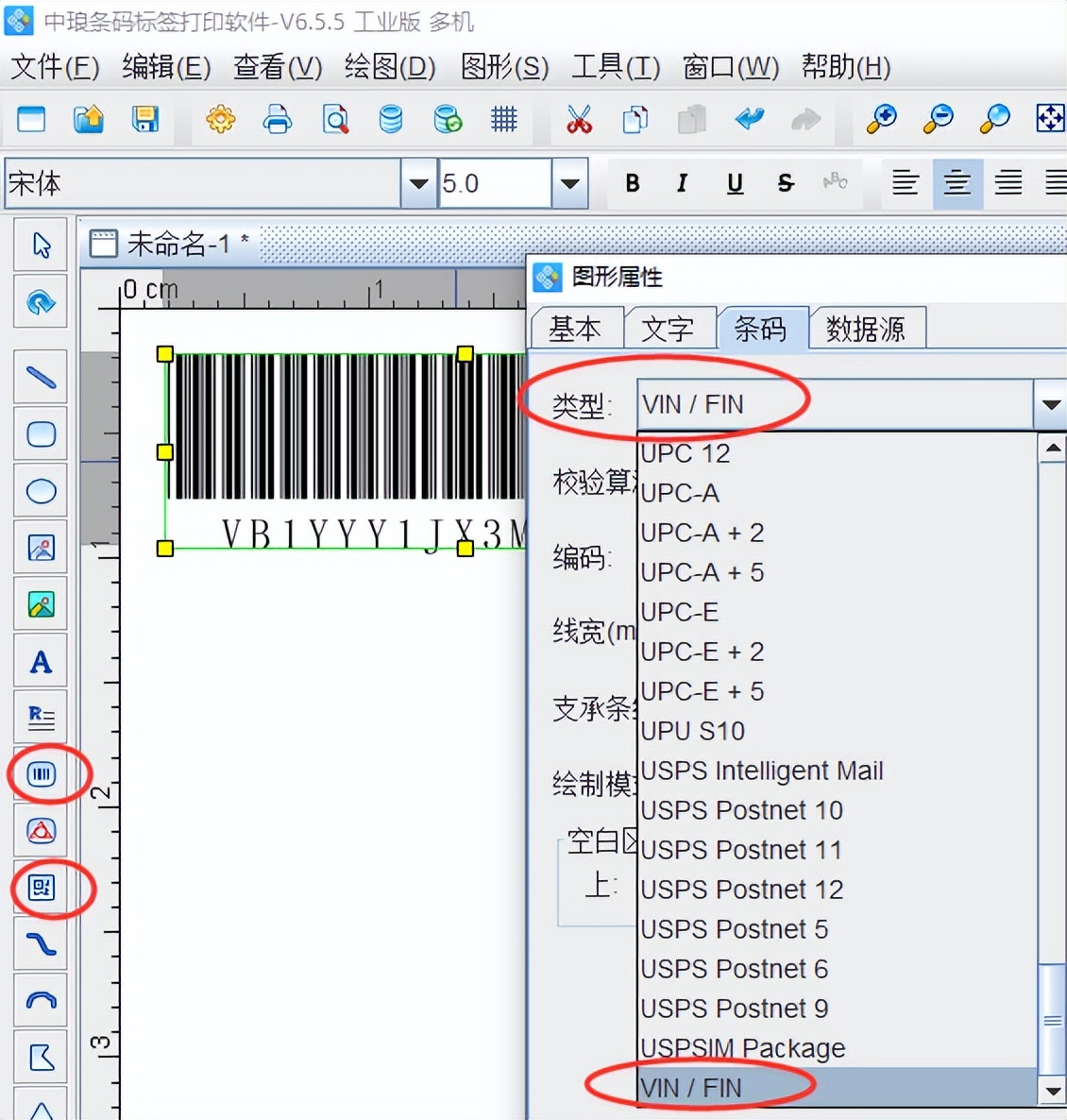Click the database with checkmark icon
Image resolution: width=1067 pixels, height=1120 pixels.
[448, 119]
